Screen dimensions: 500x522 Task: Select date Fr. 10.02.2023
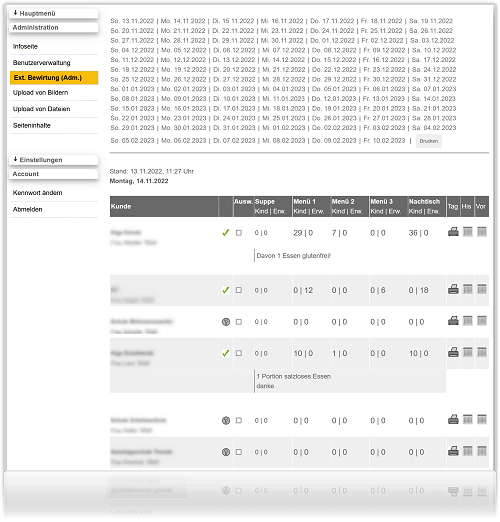tap(384, 141)
